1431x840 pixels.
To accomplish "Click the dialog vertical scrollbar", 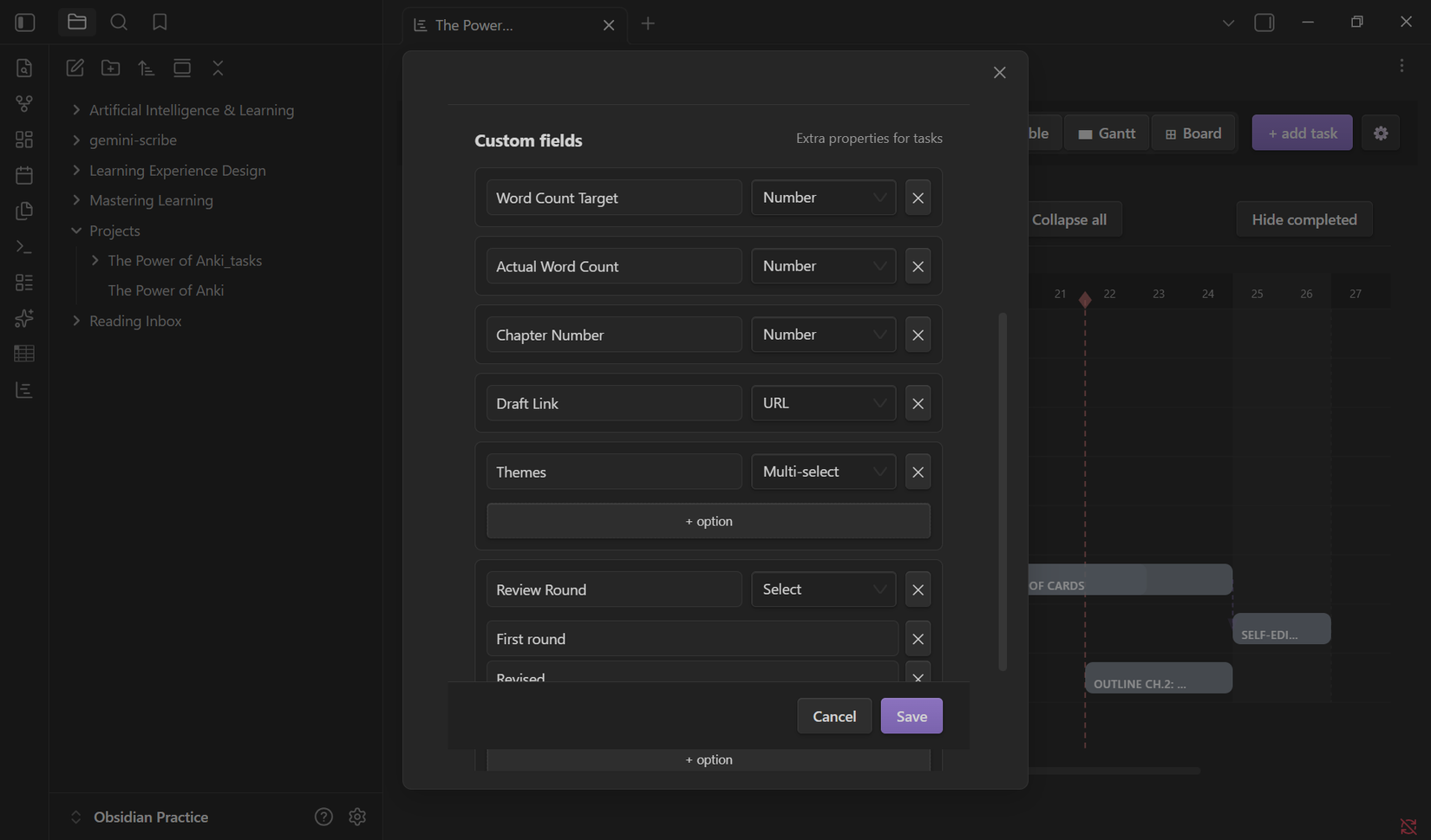I will [x=1003, y=492].
